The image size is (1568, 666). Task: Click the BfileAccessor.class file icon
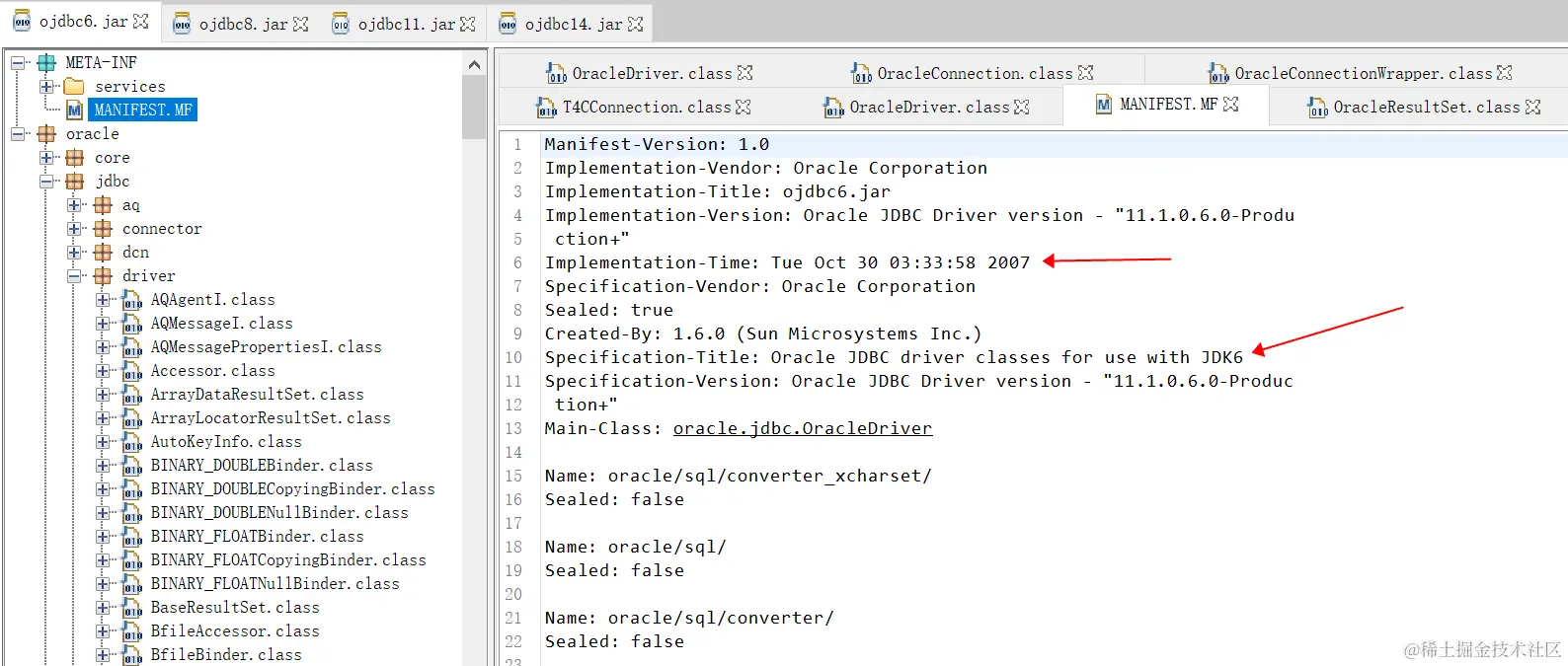pyautogui.click(x=132, y=631)
